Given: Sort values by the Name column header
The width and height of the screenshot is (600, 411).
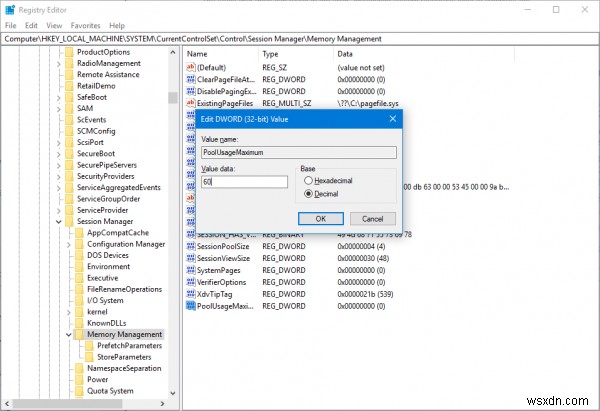Looking at the screenshot, I should pyautogui.click(x=220, y=54).
